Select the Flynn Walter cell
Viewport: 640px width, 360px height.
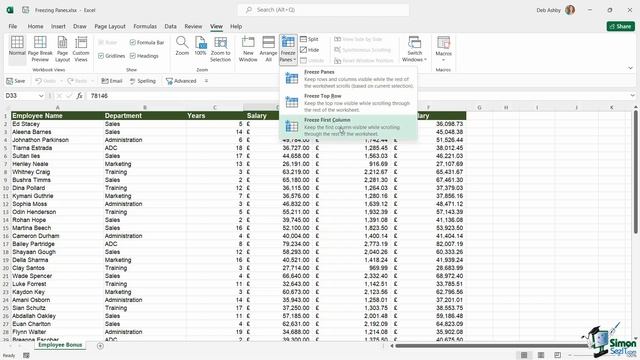(57, 332)
